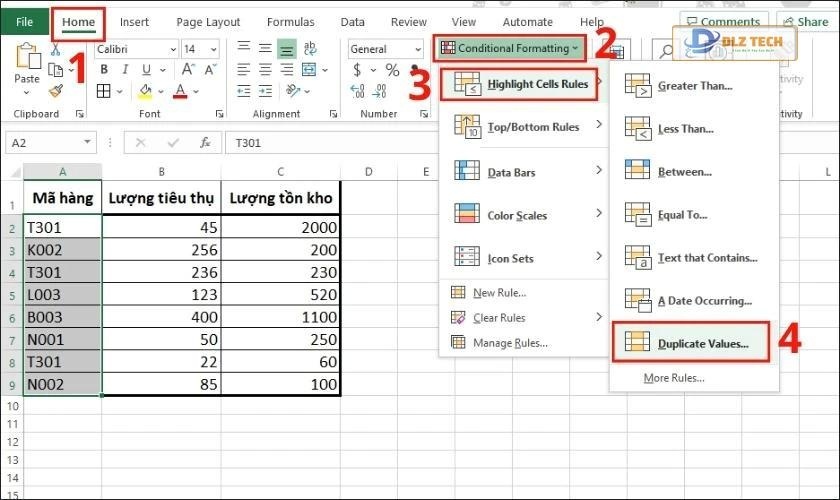Click the Comments button
The height and width of the screenshot is (500, 840).
point(722,21)
